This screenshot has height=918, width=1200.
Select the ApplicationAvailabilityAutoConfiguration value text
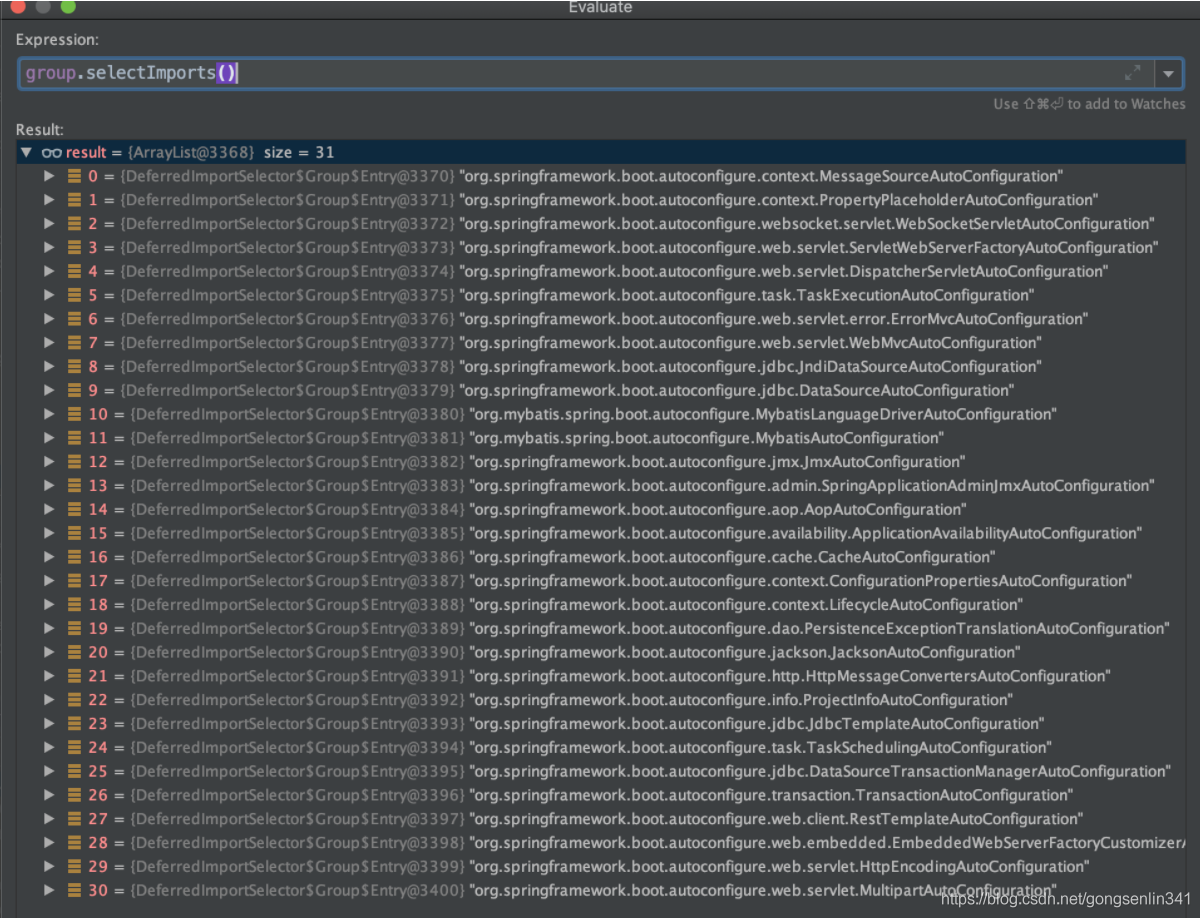click(x=805, y=534)
